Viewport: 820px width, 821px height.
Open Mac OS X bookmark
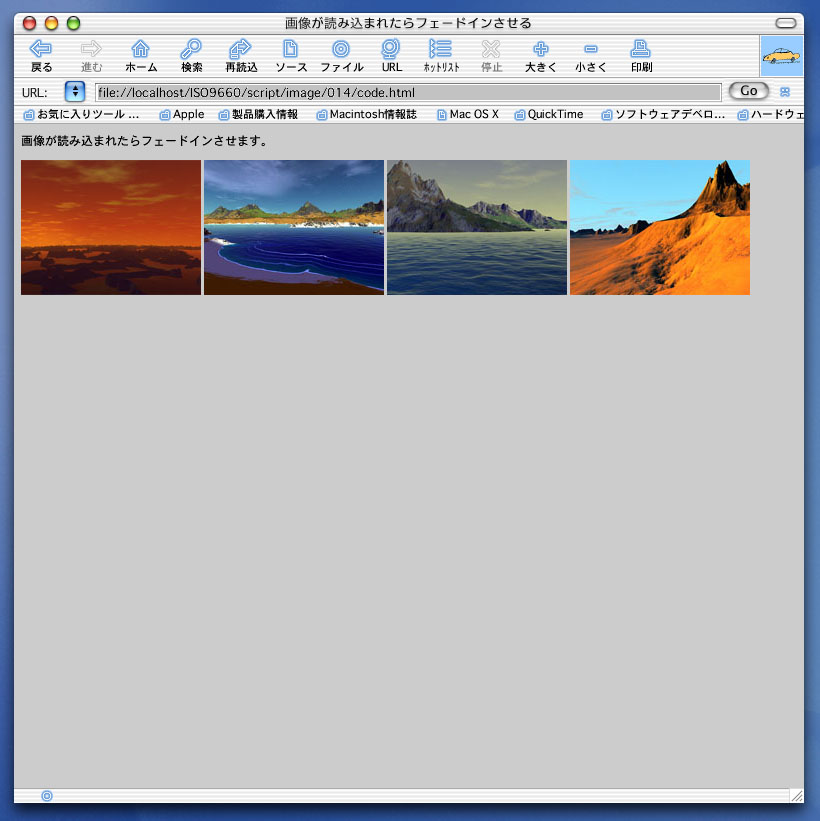[x=468, y=114]
